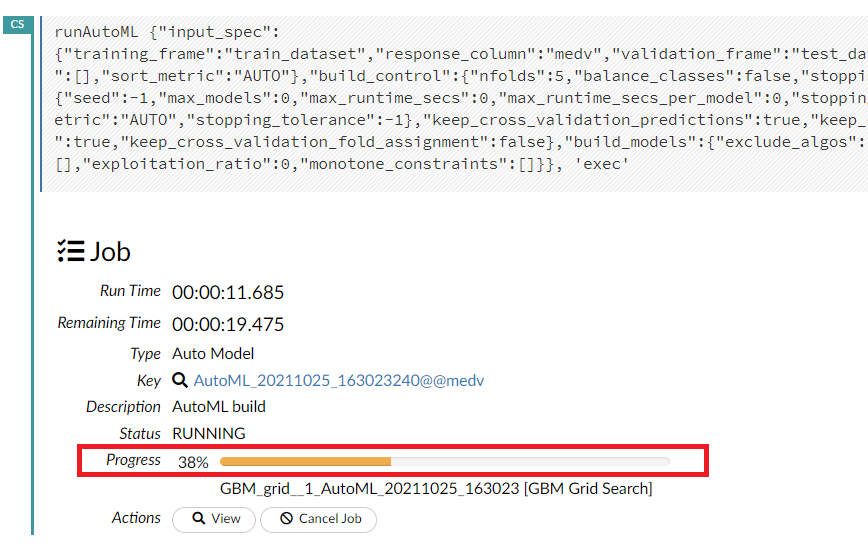Click the orange progress bar fill

(305, 462)
